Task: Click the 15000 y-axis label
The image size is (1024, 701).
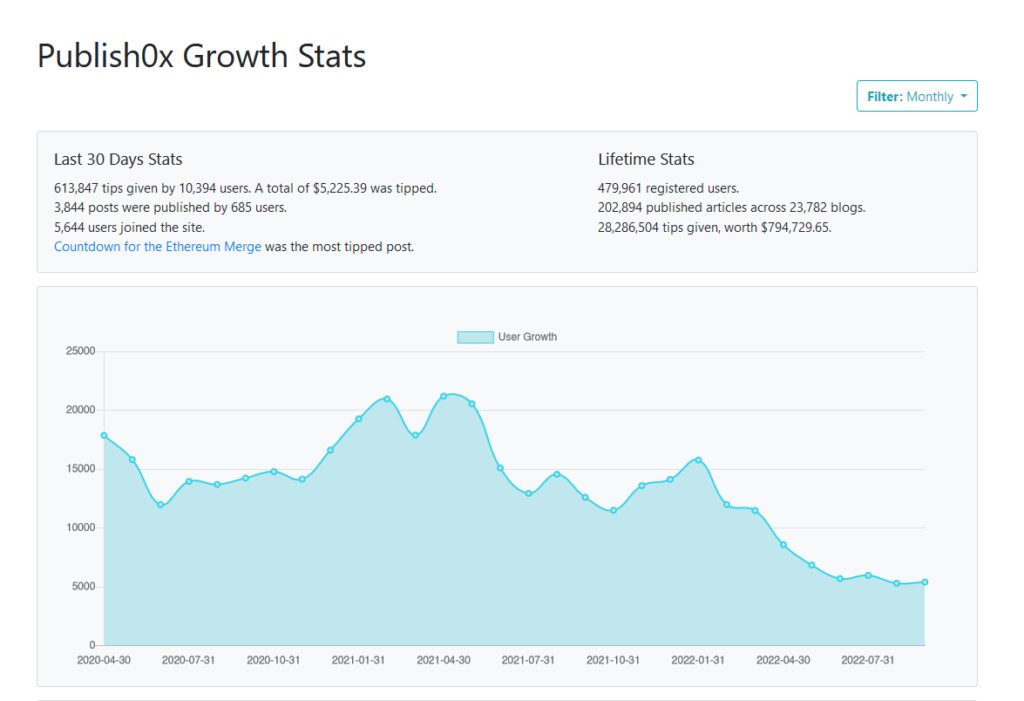Action: point(80,469)
